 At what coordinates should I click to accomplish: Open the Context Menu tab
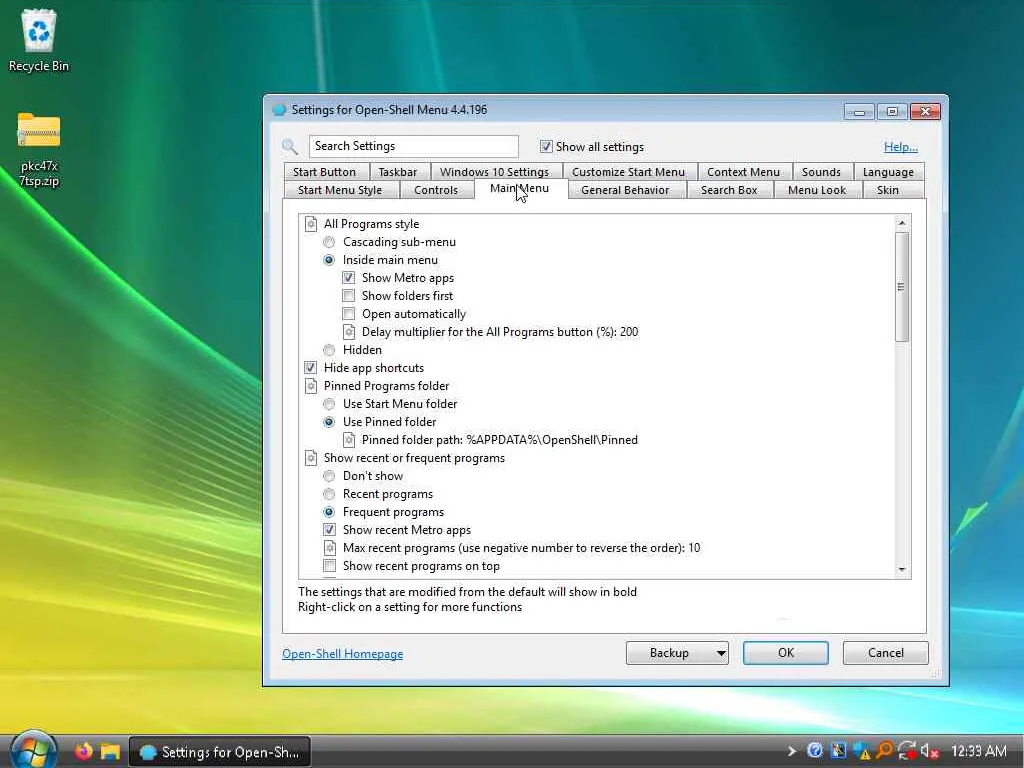743,172
